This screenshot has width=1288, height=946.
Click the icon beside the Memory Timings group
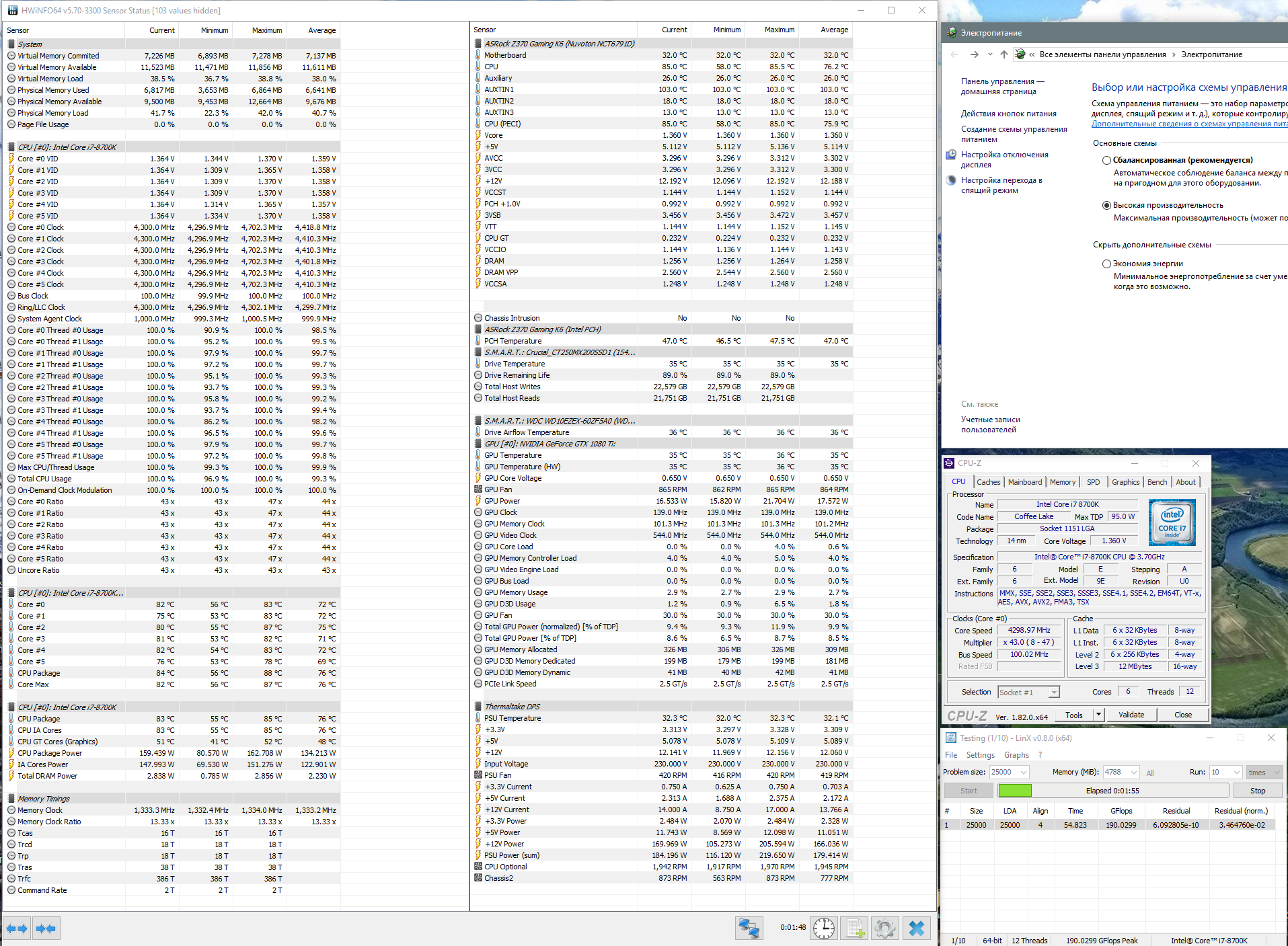[11, 799]
